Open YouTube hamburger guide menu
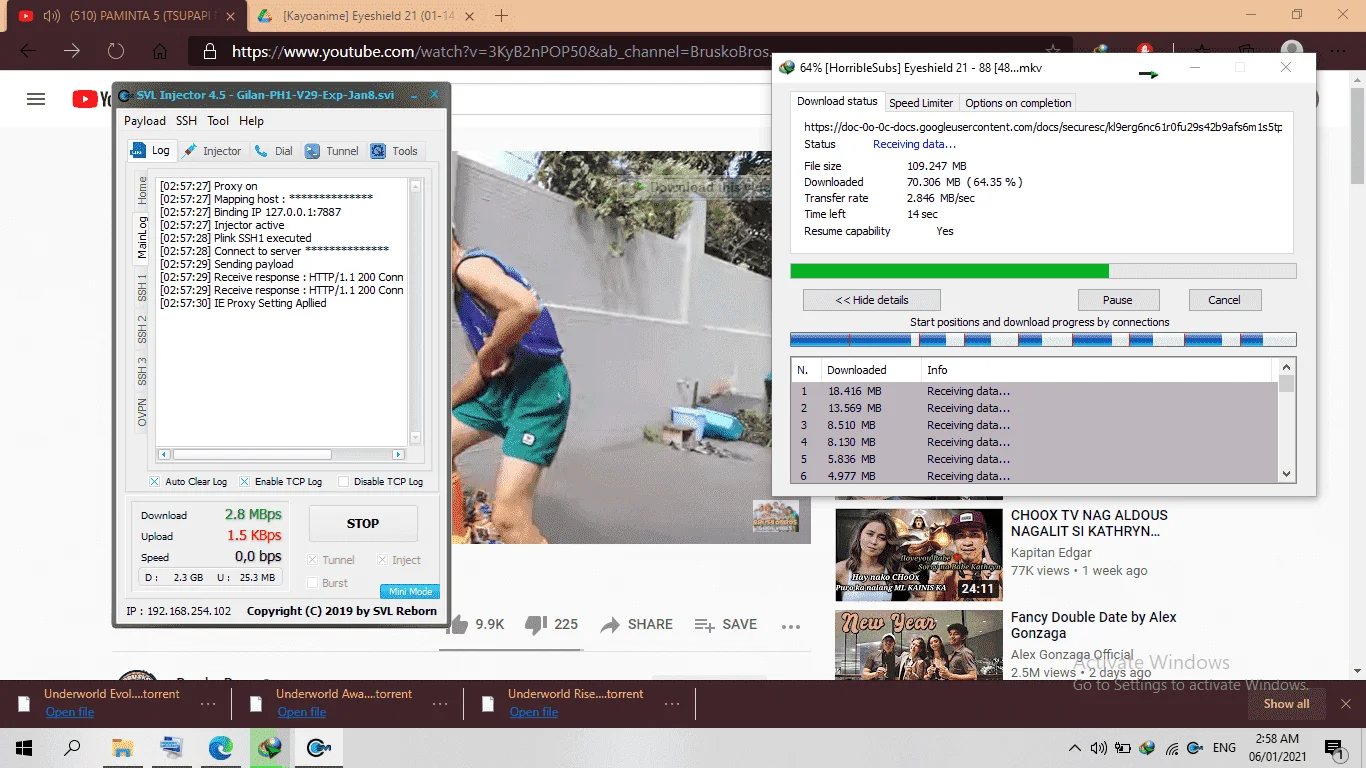Screen dimensions: 1366x768 coord(36,99)
